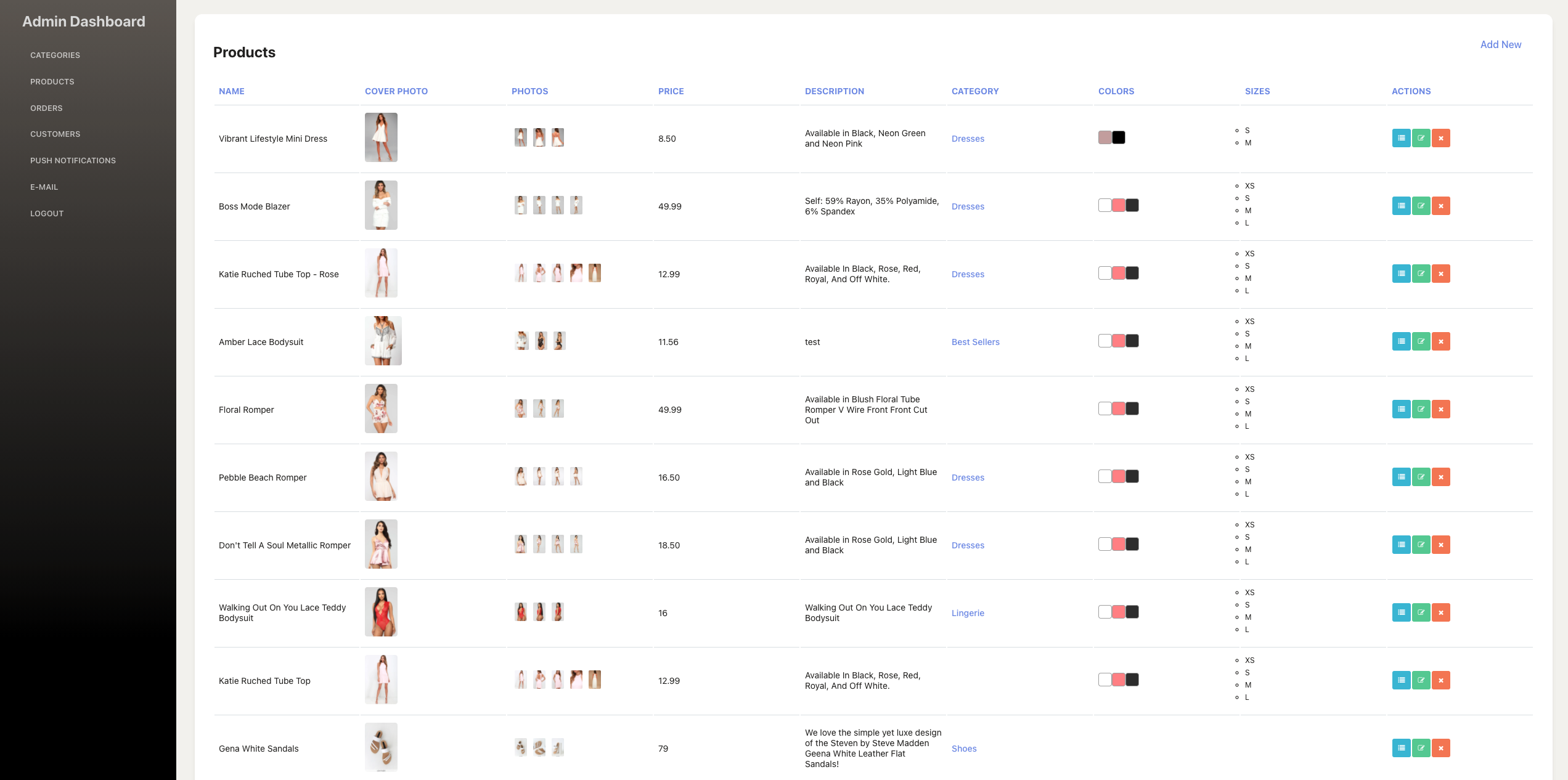This screenshot has width=1568, height=780.
Task: Click green edit icon for Boss Mode Blazer
Action: click(1421, 206)
